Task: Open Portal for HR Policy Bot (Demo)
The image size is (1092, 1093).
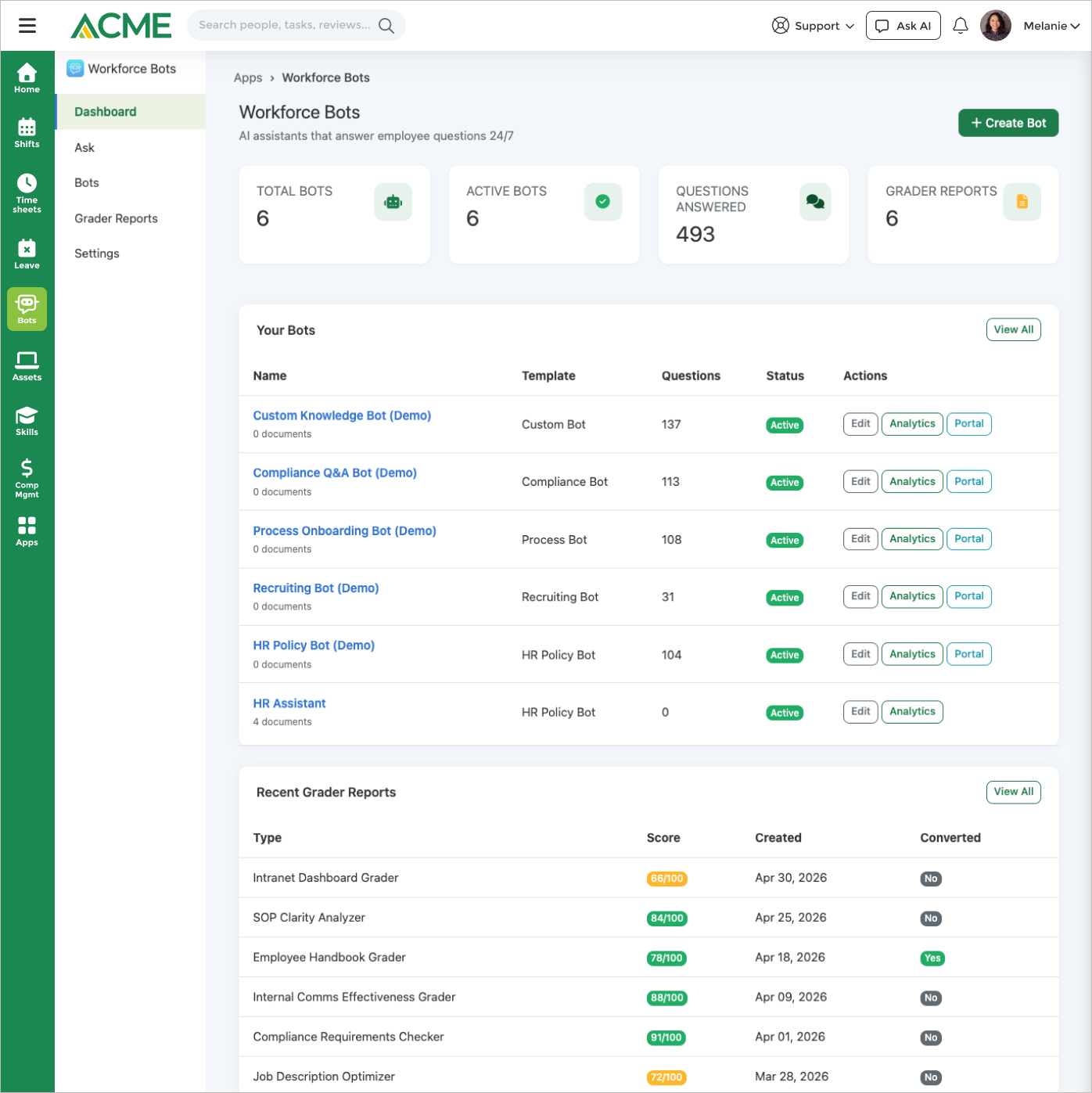Action: coord(969,654)
